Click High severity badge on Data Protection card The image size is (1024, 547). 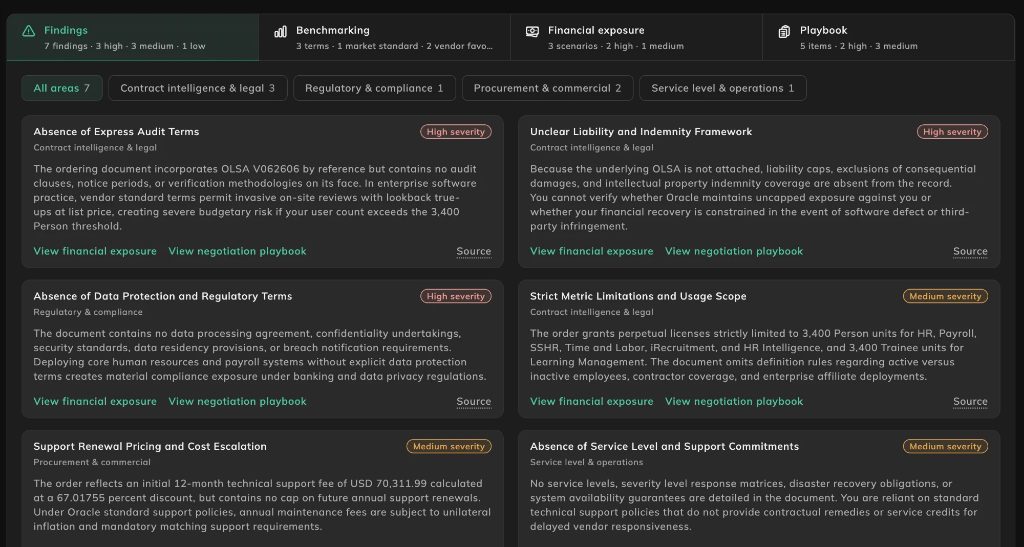(x=456, y=296)
